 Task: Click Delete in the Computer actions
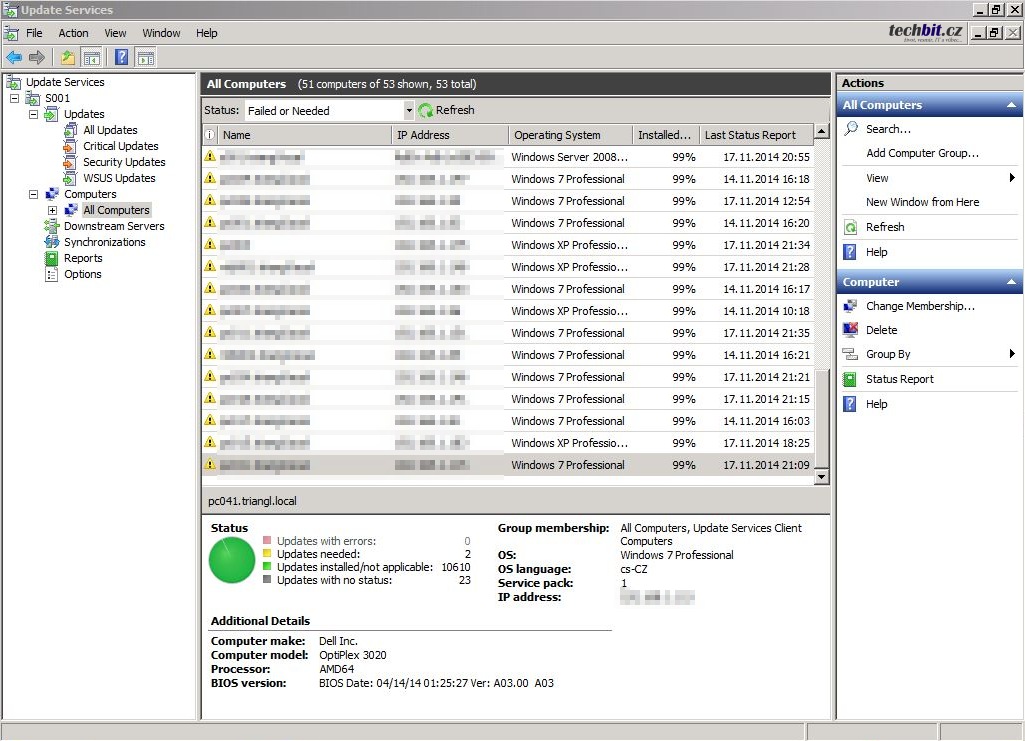click(x=881, y=330)
